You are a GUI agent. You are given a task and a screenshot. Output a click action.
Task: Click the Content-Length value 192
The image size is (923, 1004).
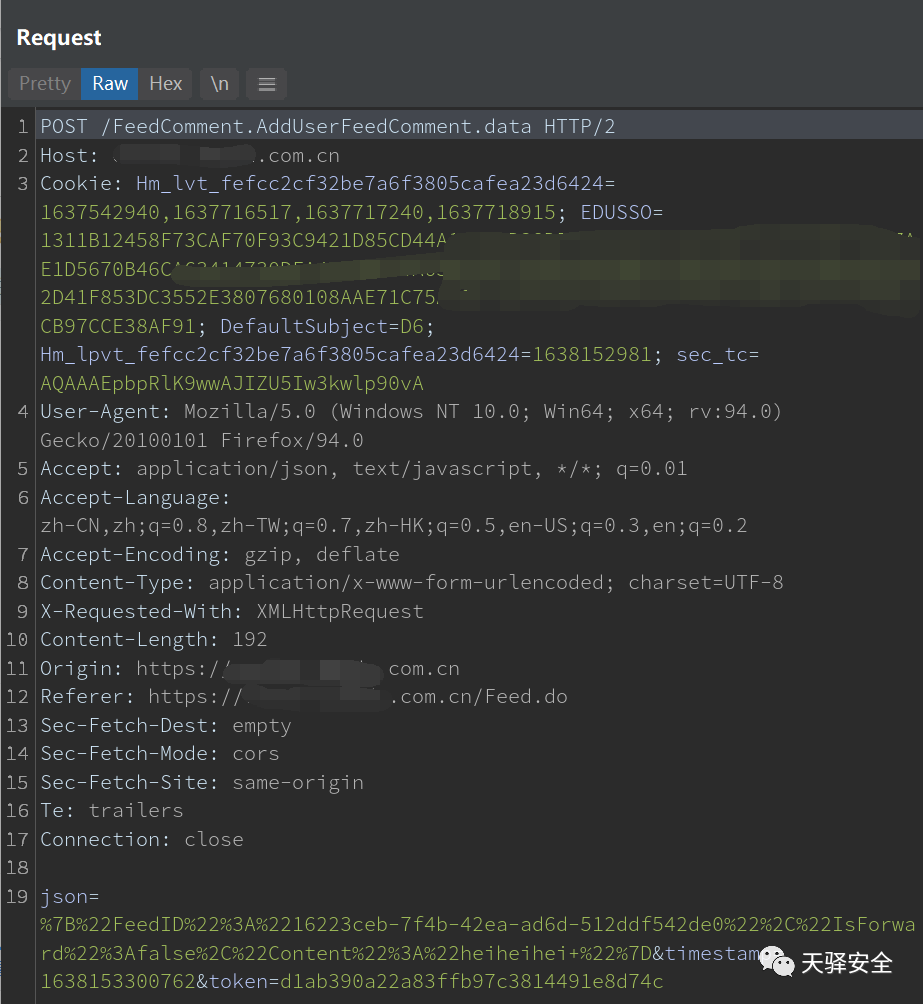[250, 639]
